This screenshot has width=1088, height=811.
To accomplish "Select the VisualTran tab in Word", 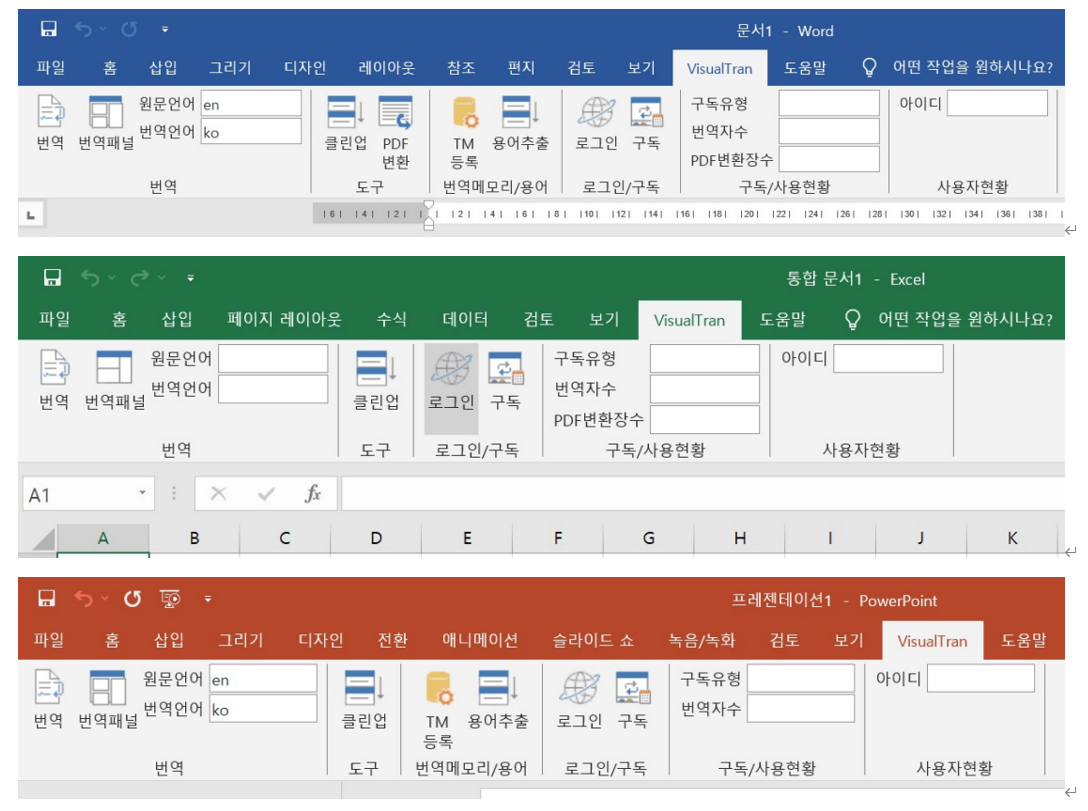I will point(720,69).
